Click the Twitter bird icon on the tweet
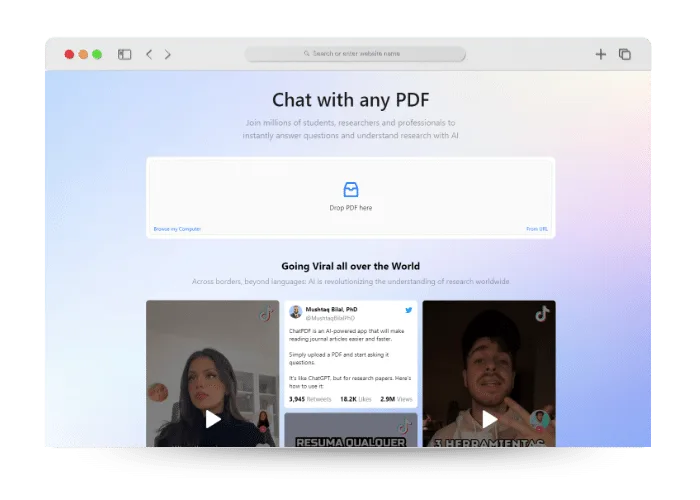This screenshot has height=500, width=700. (x=408, y=310)
